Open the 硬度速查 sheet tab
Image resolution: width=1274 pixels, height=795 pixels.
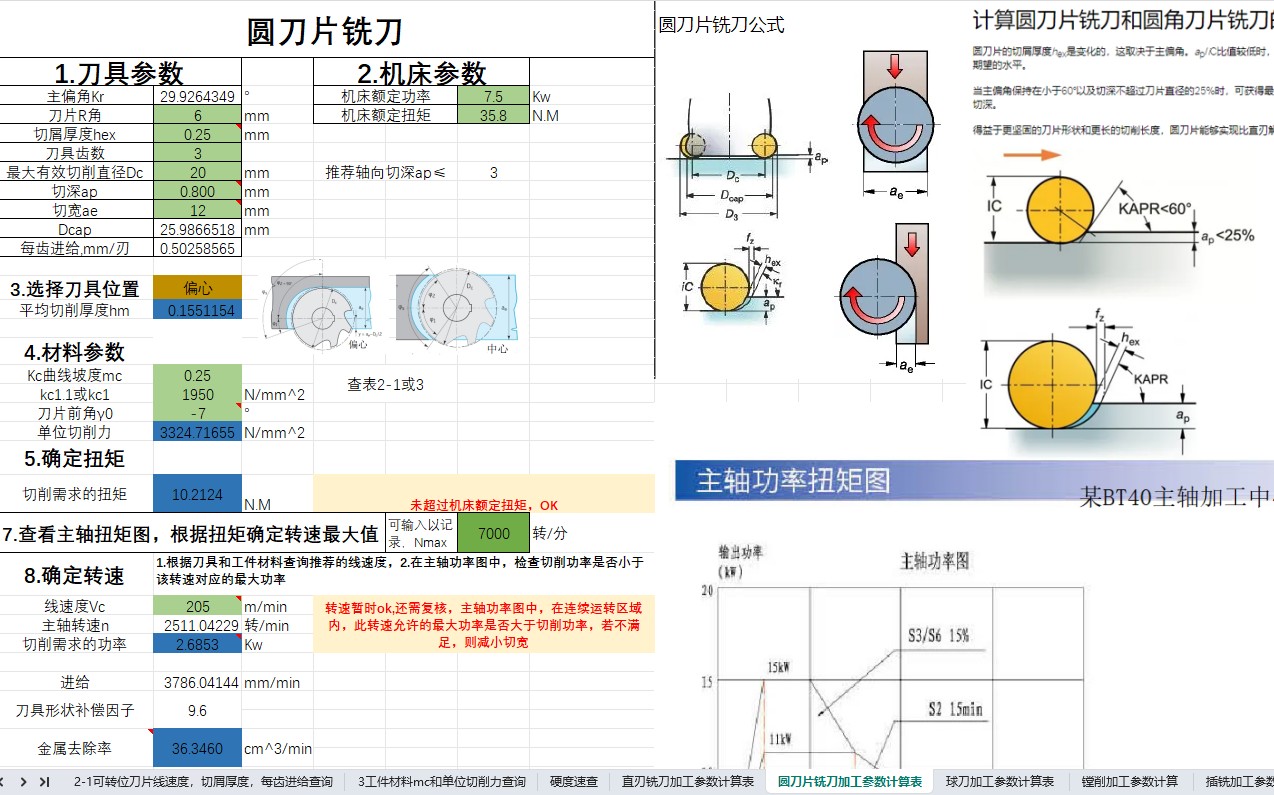pos(574,781)
